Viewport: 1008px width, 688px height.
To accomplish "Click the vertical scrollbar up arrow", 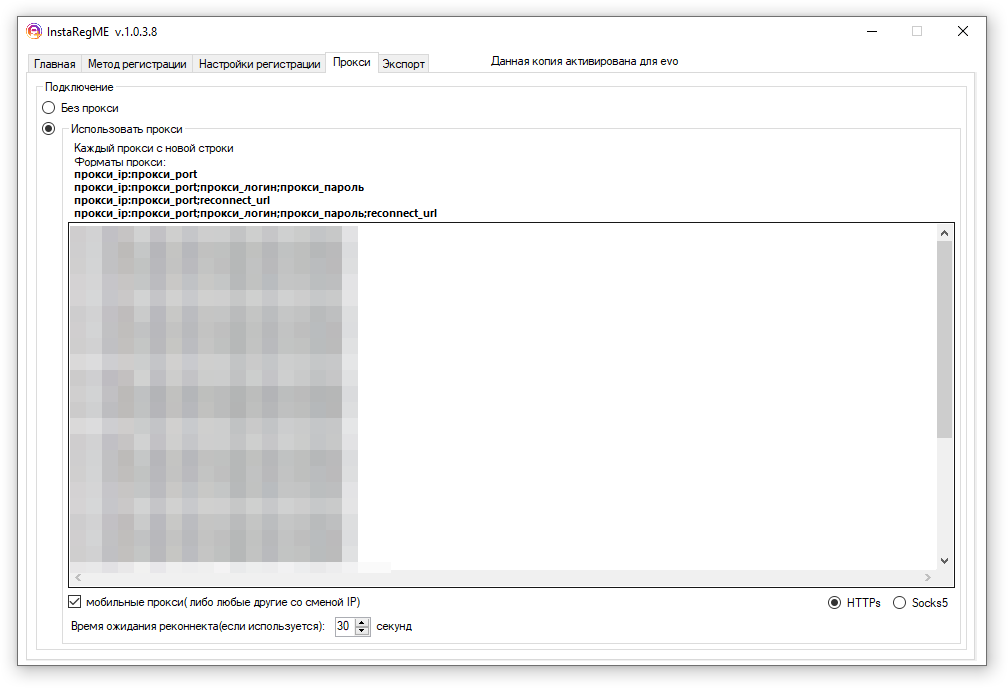I will tap(944, 233).
